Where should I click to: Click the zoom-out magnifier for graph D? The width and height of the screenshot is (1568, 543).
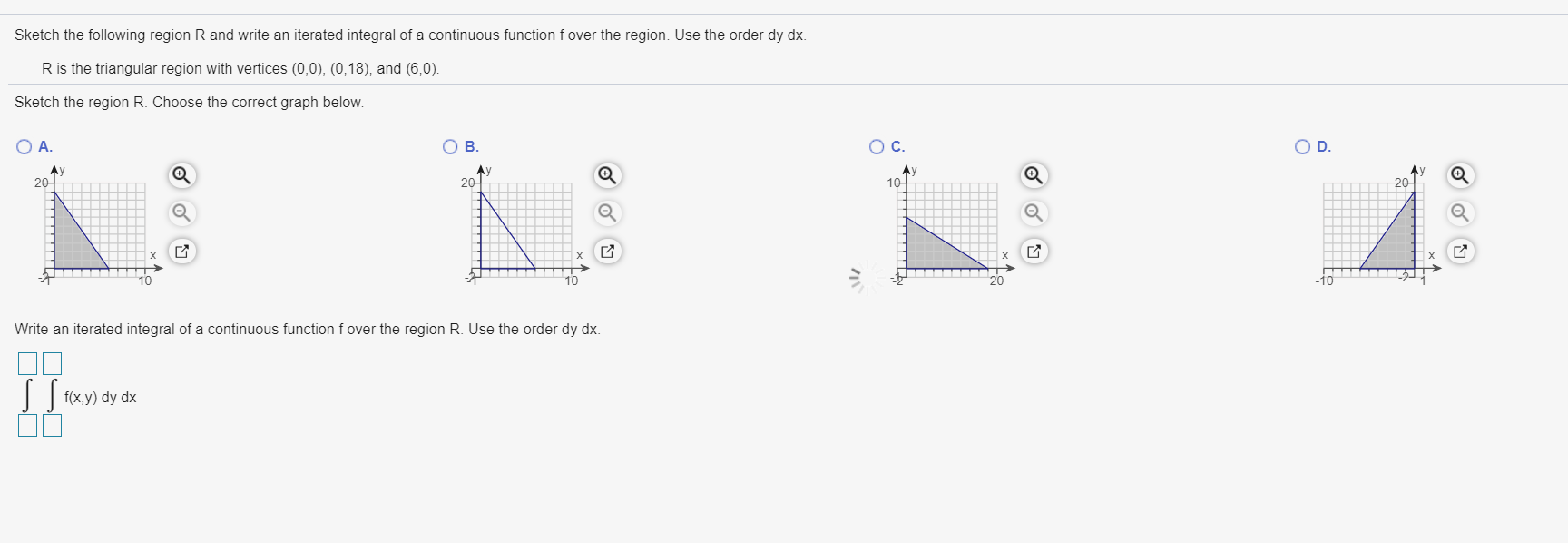pyautogui.click(x=1461, y=213)
